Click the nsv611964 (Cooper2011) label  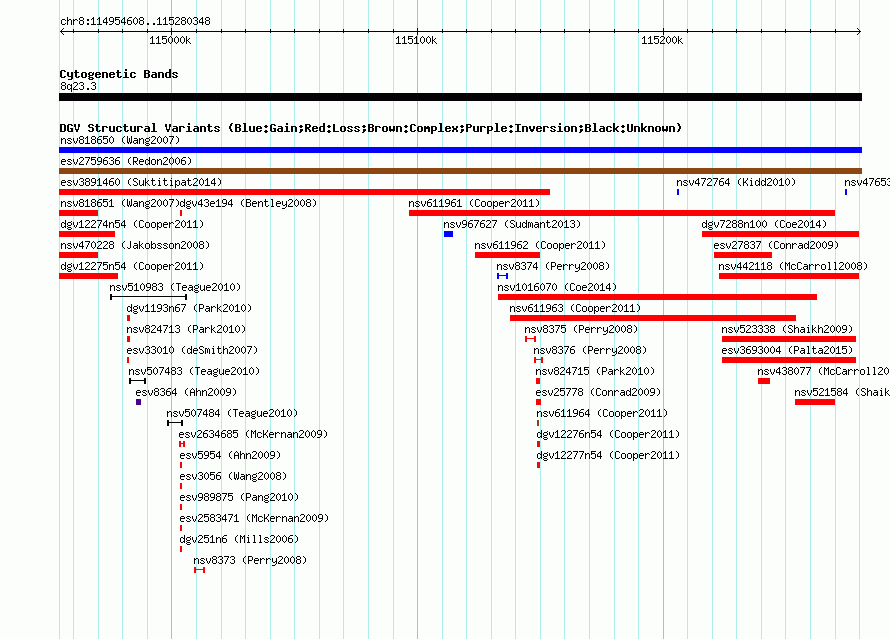pyautogui.click(x=602, y=413)
